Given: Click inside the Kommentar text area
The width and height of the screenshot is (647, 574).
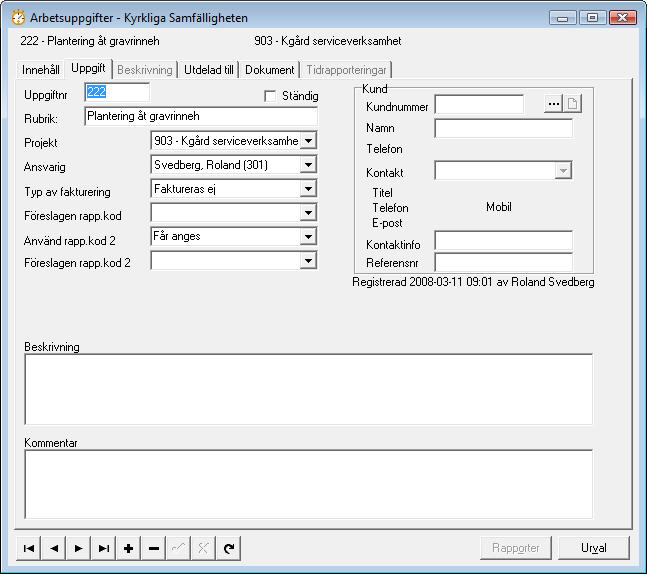Looking at the screenshot, I should 309,484.
